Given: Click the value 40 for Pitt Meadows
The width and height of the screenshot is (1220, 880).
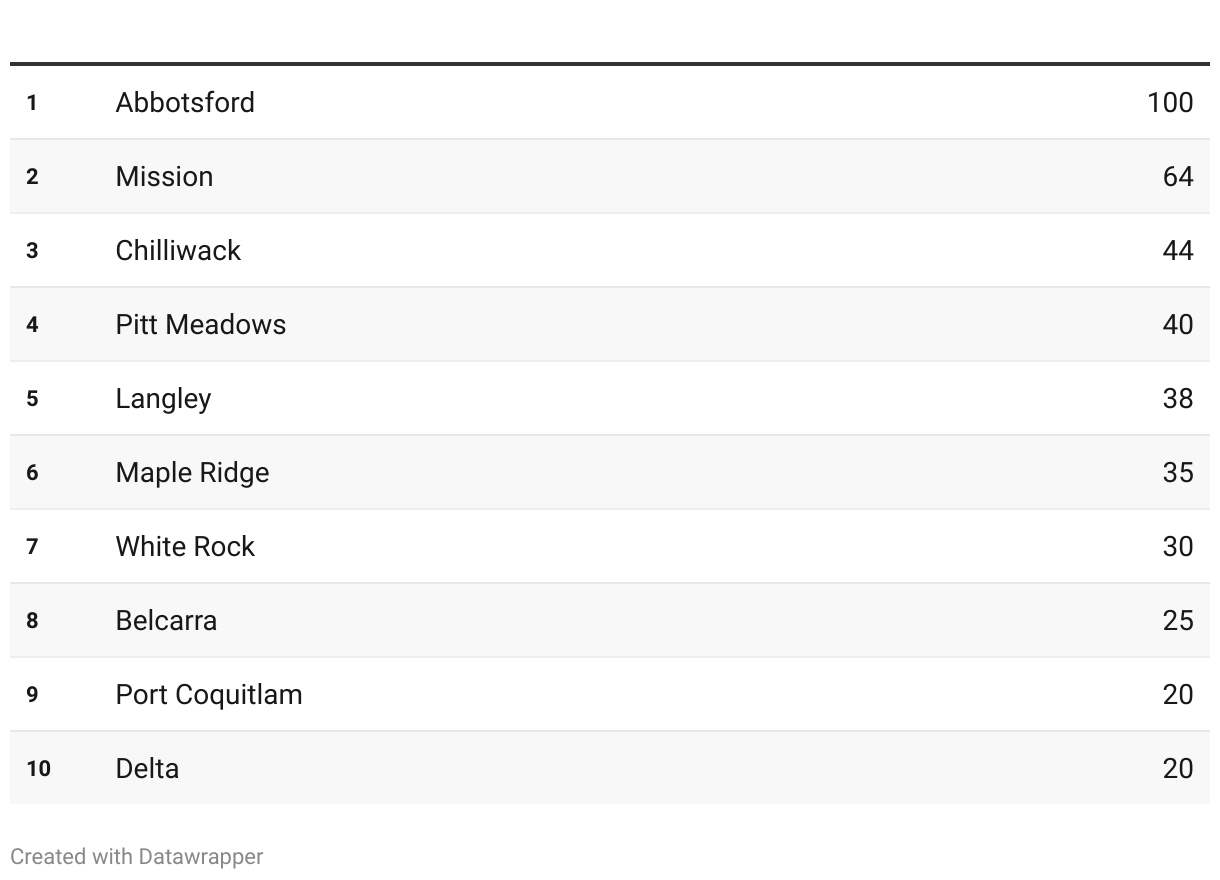Looking at the screenshot, I should 1178,324.
